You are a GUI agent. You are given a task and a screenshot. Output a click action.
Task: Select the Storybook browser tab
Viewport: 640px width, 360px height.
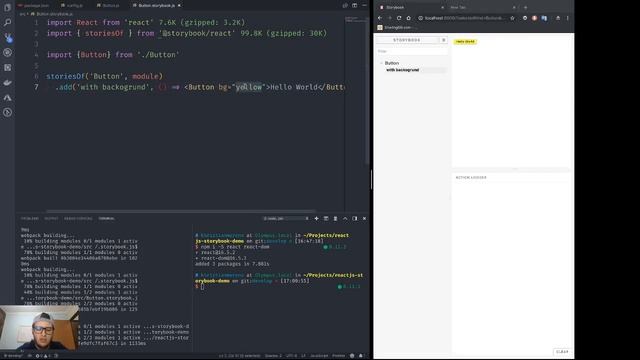point(411,7)
